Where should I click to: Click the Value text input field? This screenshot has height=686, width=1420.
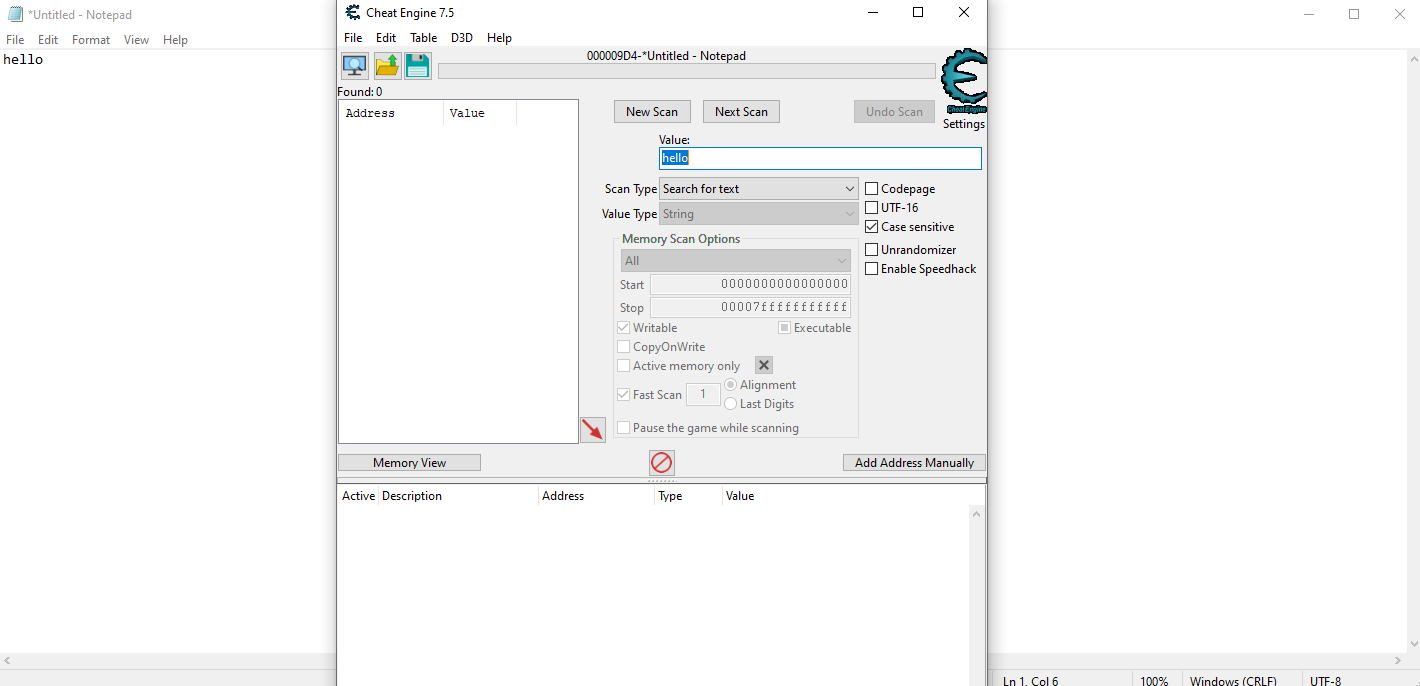tap(820, 159)
